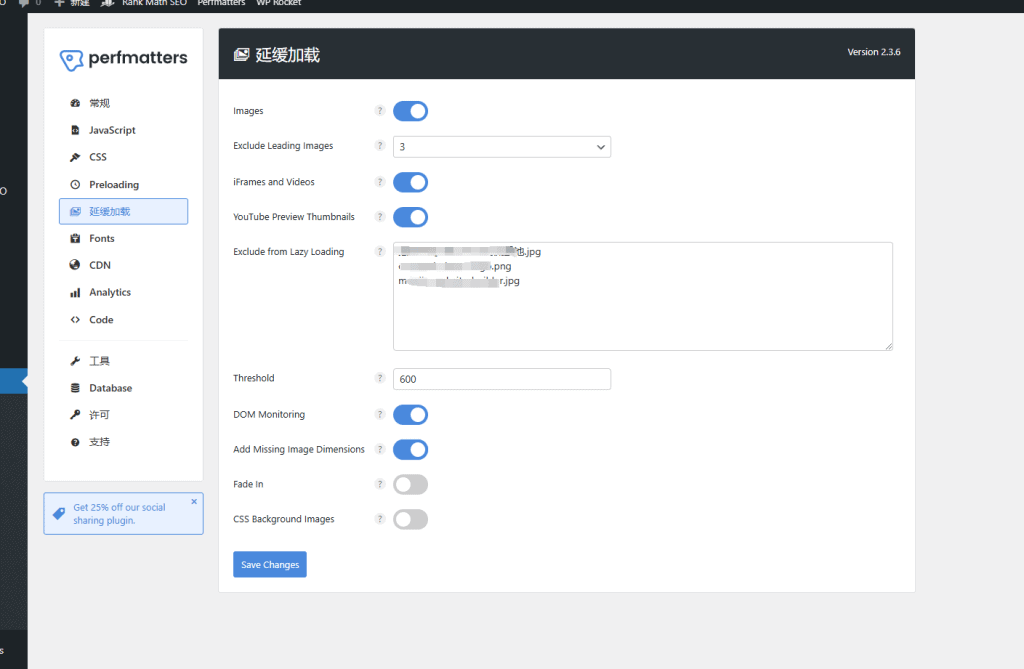Click the CDN globe icon
The width and height of the screenshot is (1024, 669).
coord(75,265)
